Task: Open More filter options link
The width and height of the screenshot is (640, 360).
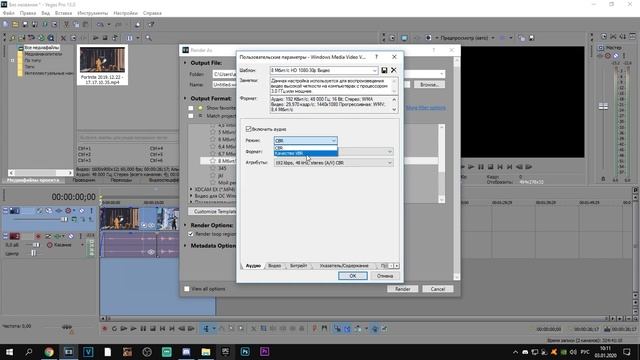Action: coord(426,108)
